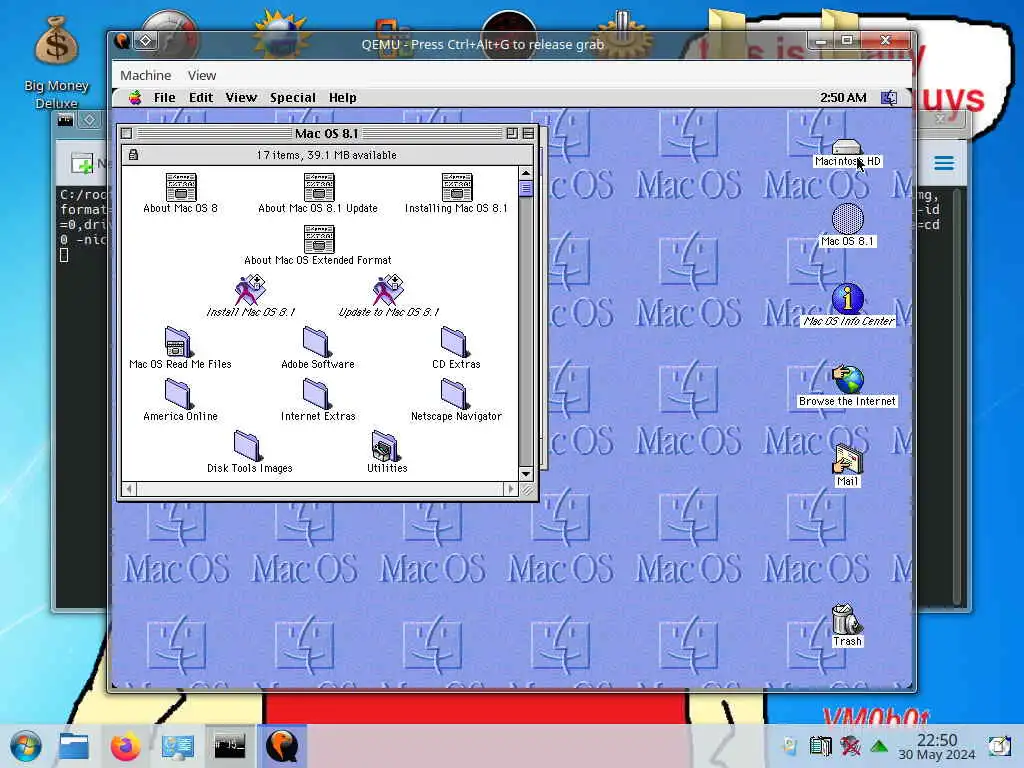Open the QEMU View menu
Screen dimensions: 1024x768
pos(202,75)
